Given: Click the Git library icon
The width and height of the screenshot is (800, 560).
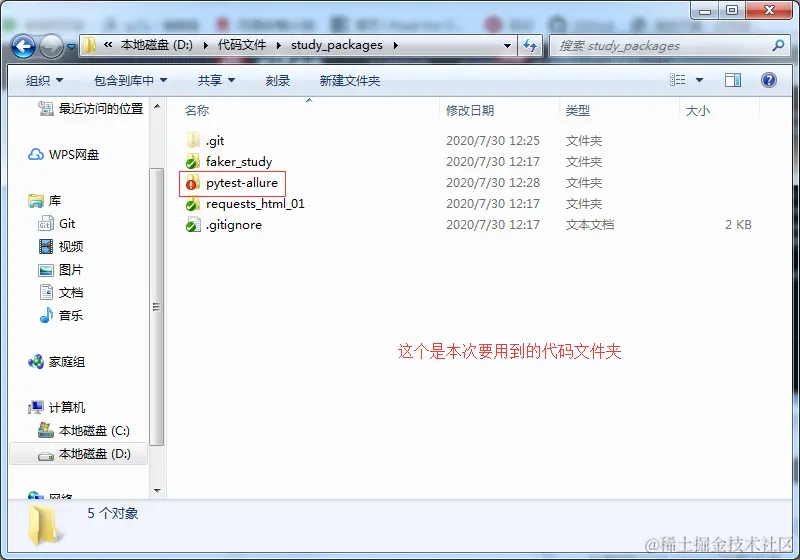Looking at the screenshot, I should [x=45, y=223].
